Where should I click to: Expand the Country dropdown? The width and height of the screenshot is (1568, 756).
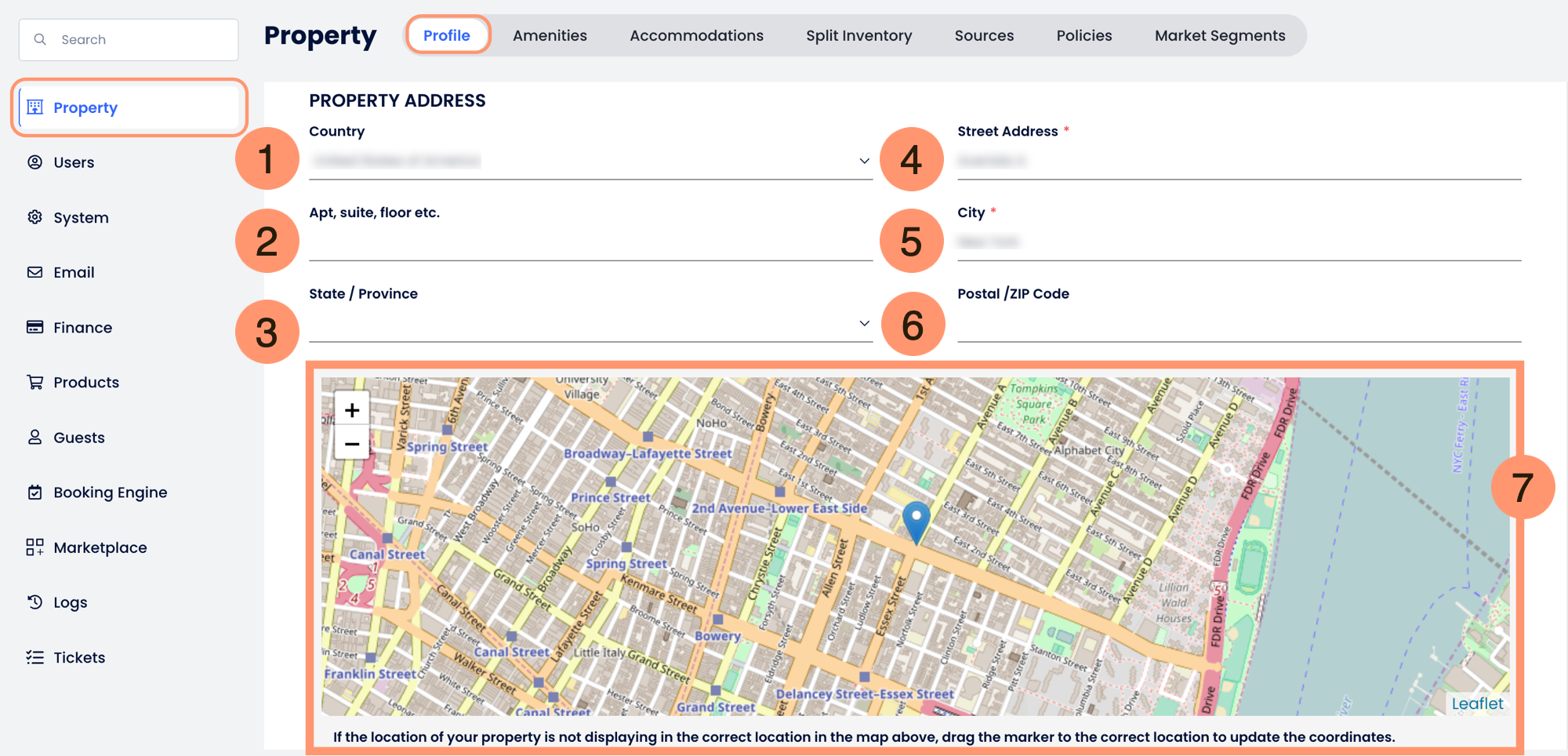point(864,161)
